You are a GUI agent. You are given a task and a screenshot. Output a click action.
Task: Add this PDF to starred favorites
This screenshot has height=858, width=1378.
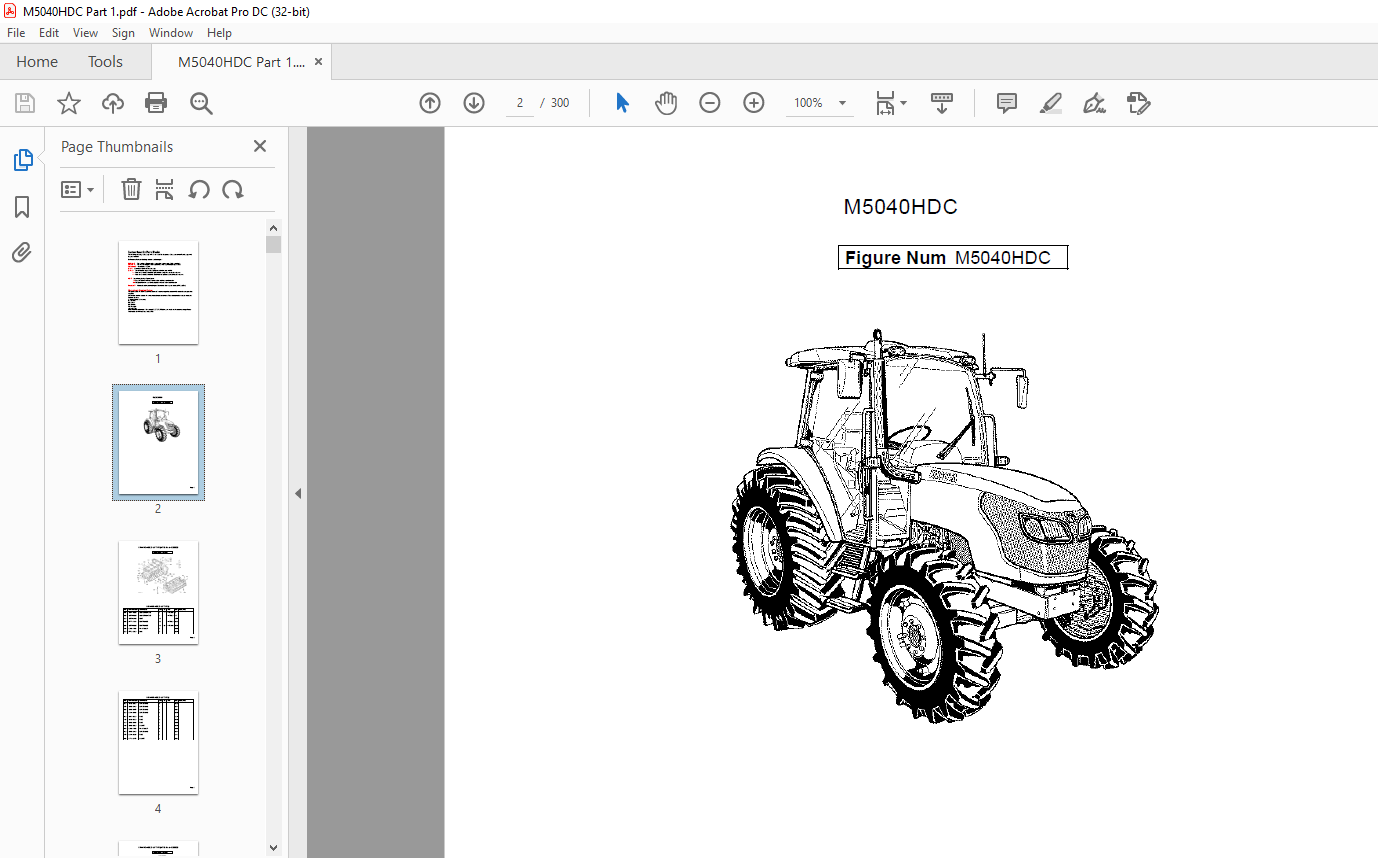point(68,103)
